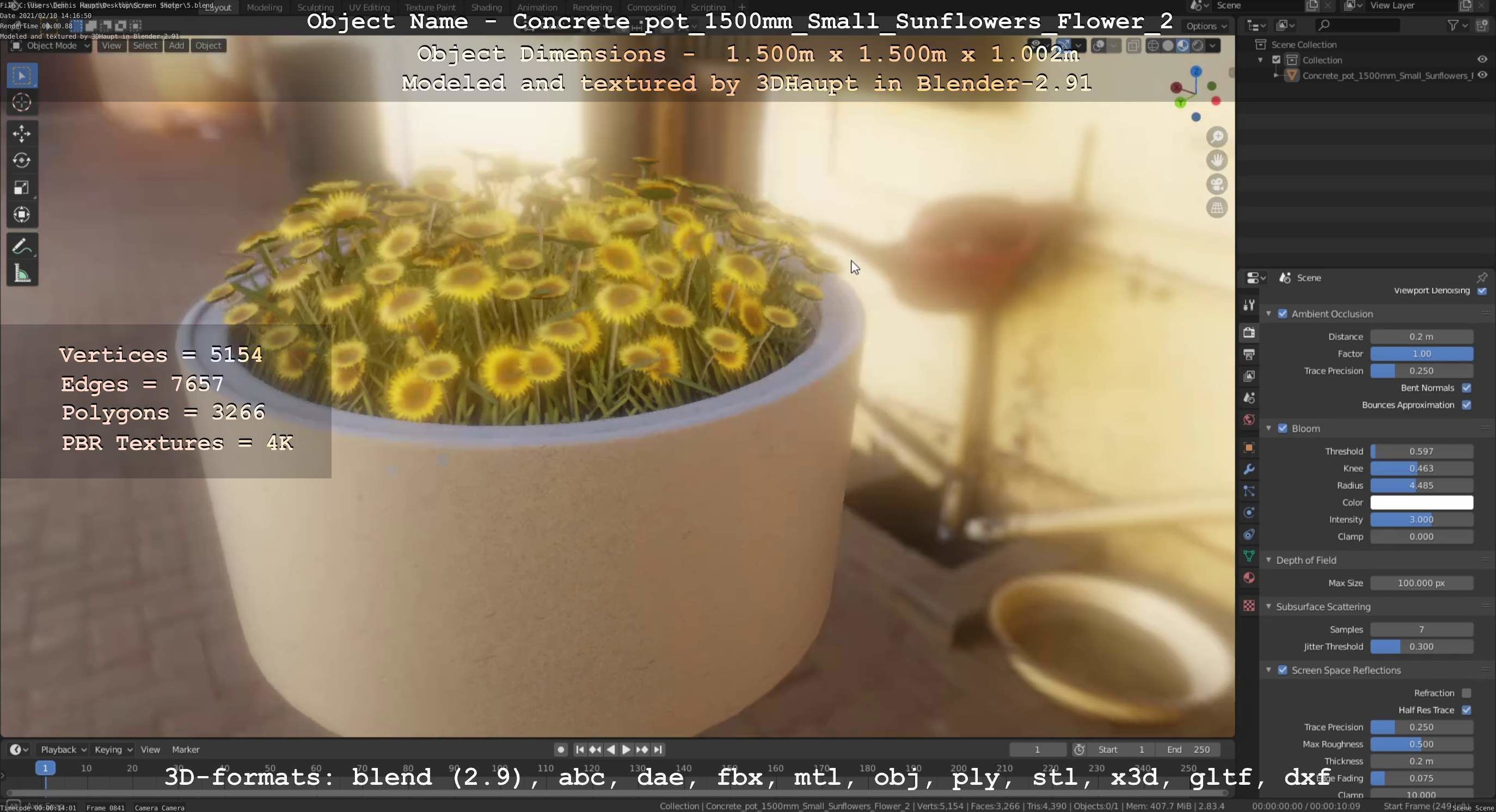The image size is (1496, 812).
Task: Select the Measure ruler tool
Action: point(22,273)
